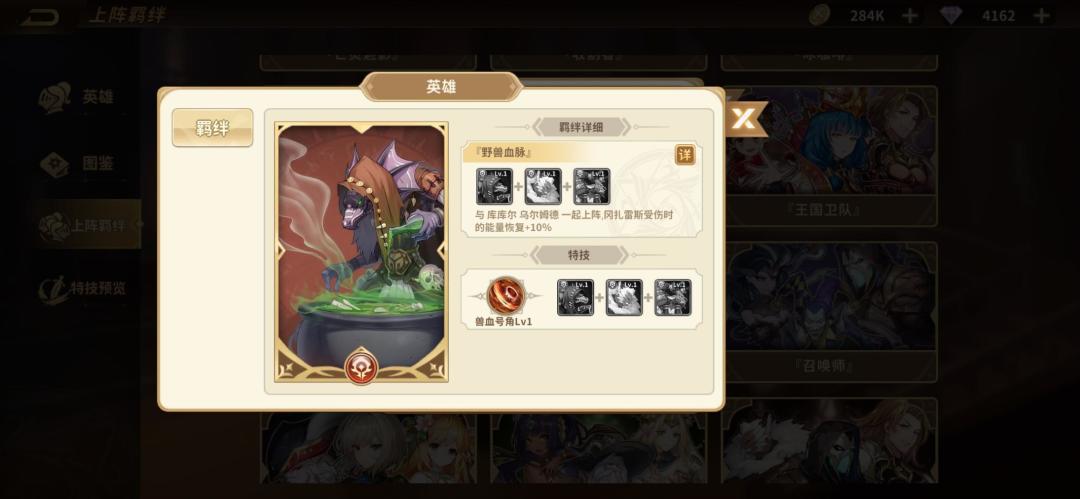Add diamonds with plus beside 4162

(x=1042, y=16)
